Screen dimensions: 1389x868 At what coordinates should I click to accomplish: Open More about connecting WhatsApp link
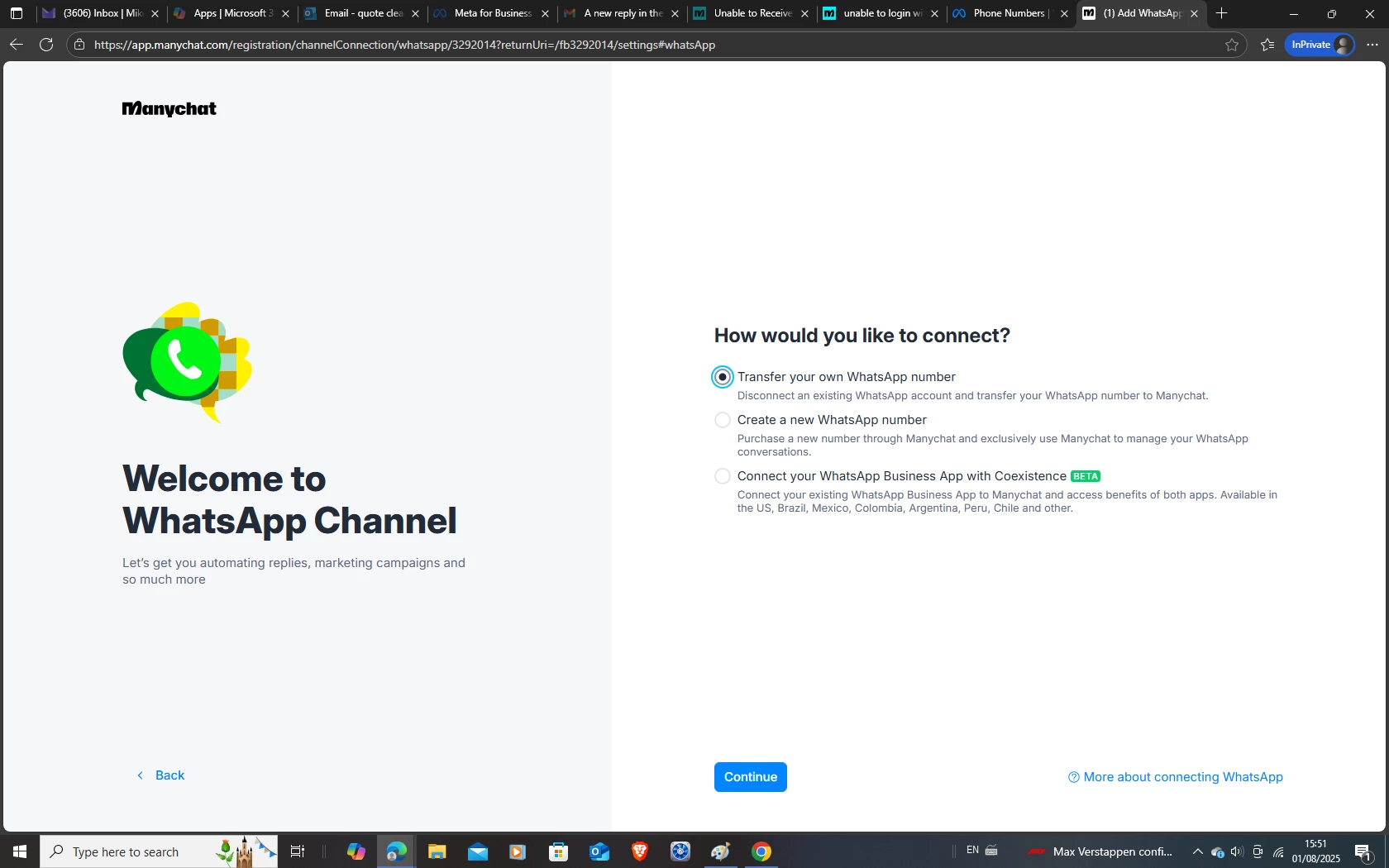(x=1175, y=777)
